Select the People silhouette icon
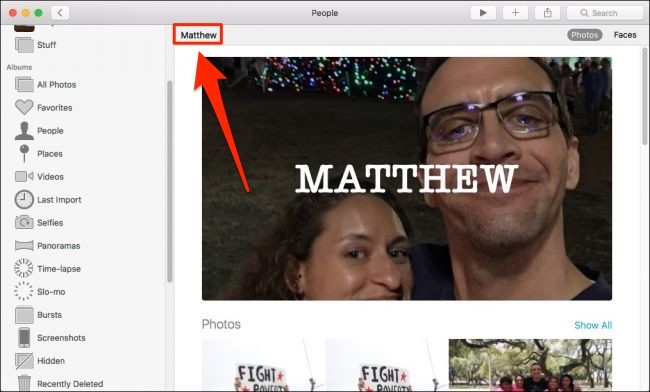The height and width of the screenshot is (392, 650). (24, 131)
